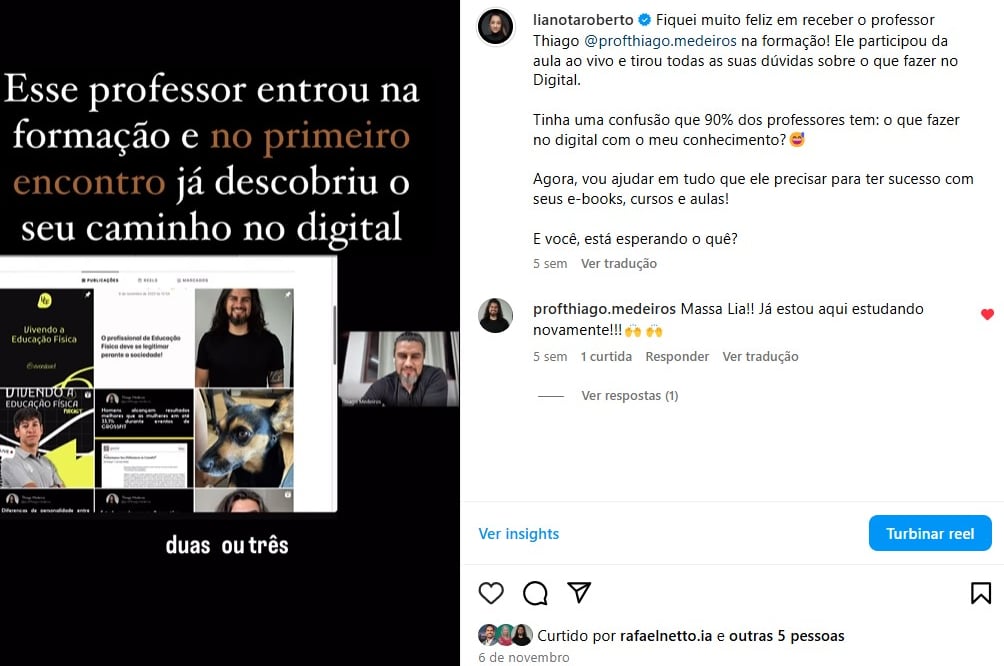Open Ver insights link
Viewport: 1004px width, 666px height.
519,533
